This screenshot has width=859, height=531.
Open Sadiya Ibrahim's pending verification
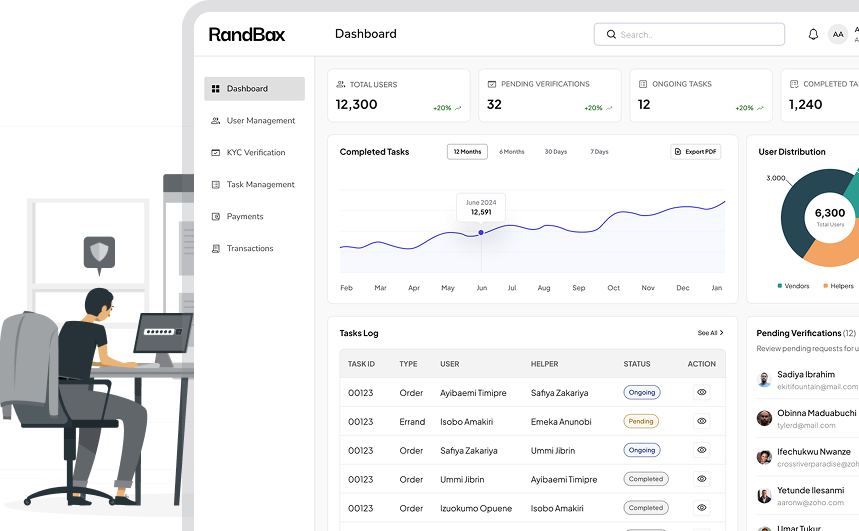point(806,380)
